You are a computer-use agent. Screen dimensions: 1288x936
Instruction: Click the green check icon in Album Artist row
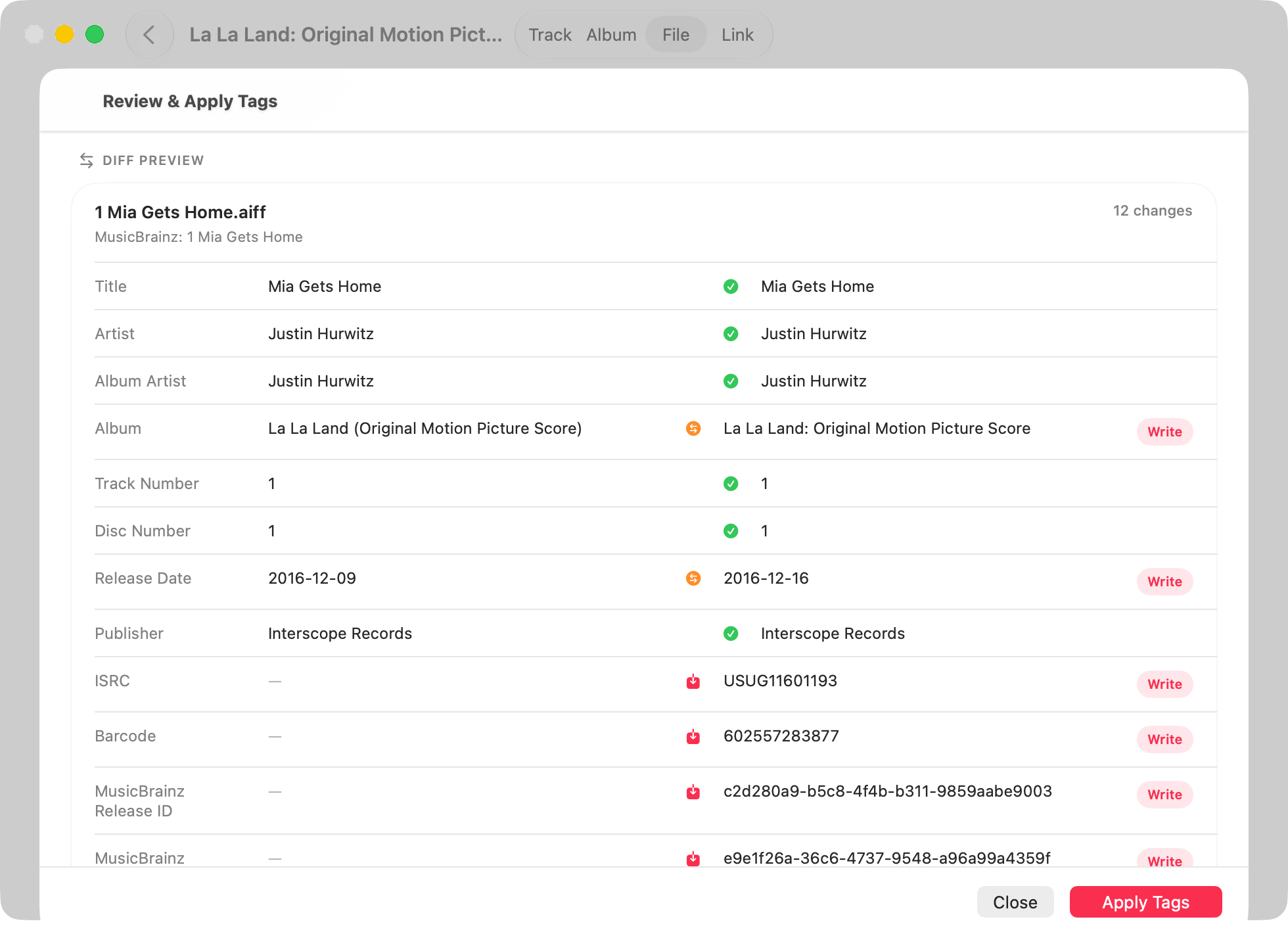731,381
